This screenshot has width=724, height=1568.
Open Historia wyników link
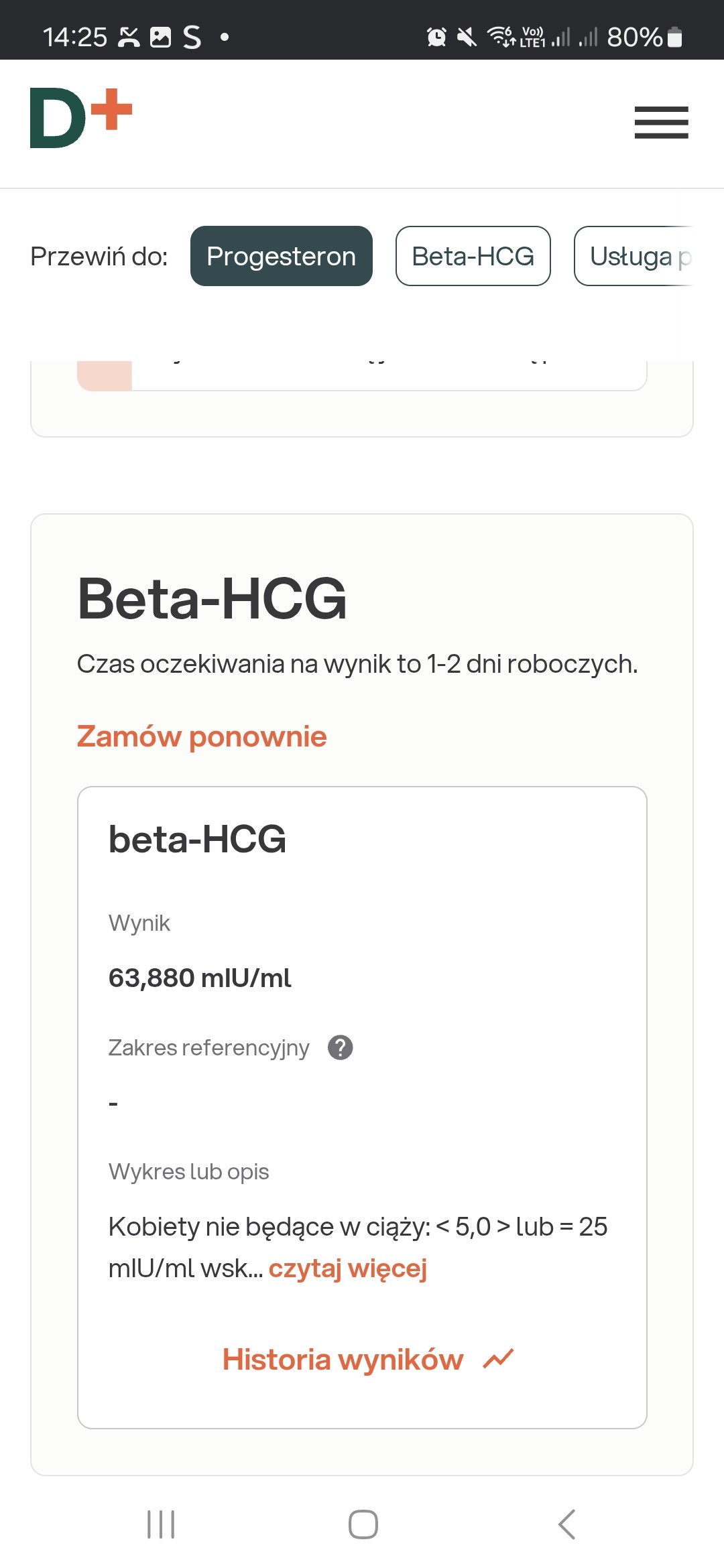[343, 1360]
